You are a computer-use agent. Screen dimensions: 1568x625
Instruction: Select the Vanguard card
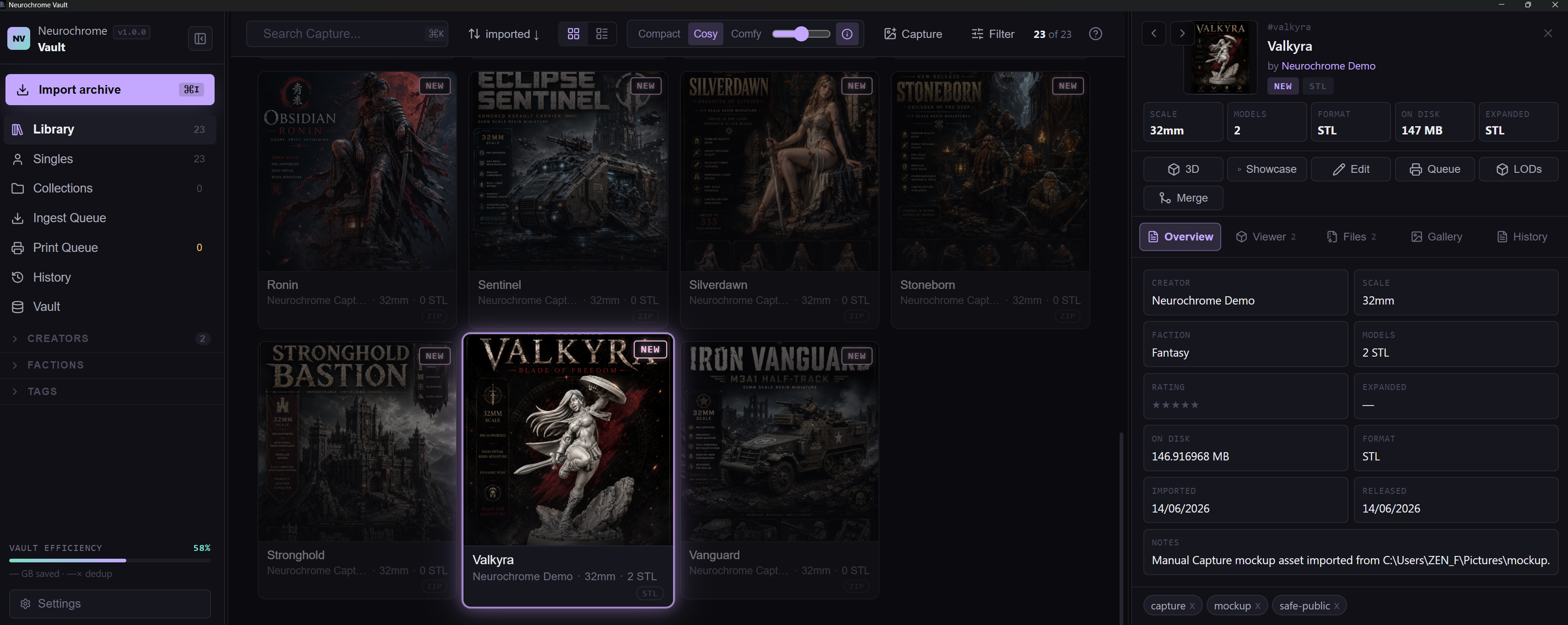tap(779, 470)
